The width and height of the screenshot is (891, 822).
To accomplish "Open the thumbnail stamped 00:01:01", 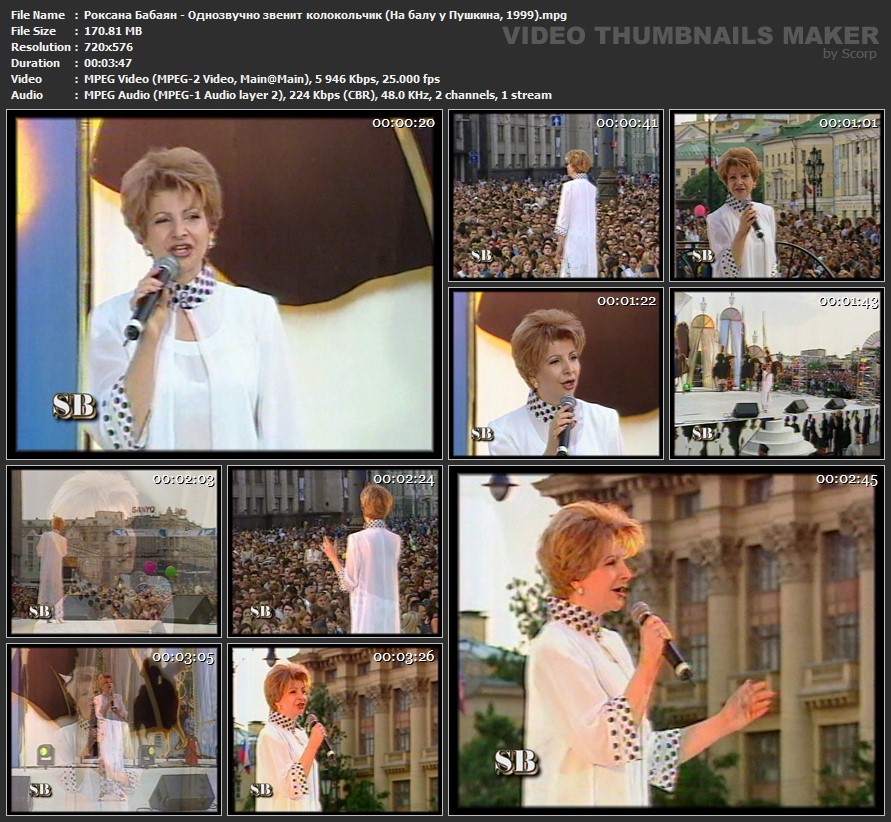I will pyautogui.click(x=776, y=196).
